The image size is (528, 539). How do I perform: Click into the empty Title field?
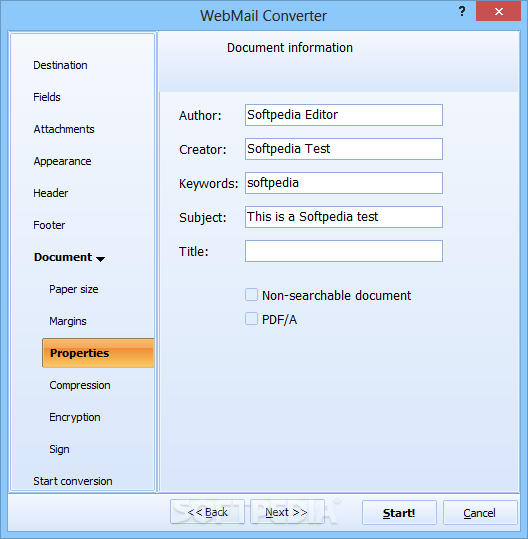click(x=344, y=251)
